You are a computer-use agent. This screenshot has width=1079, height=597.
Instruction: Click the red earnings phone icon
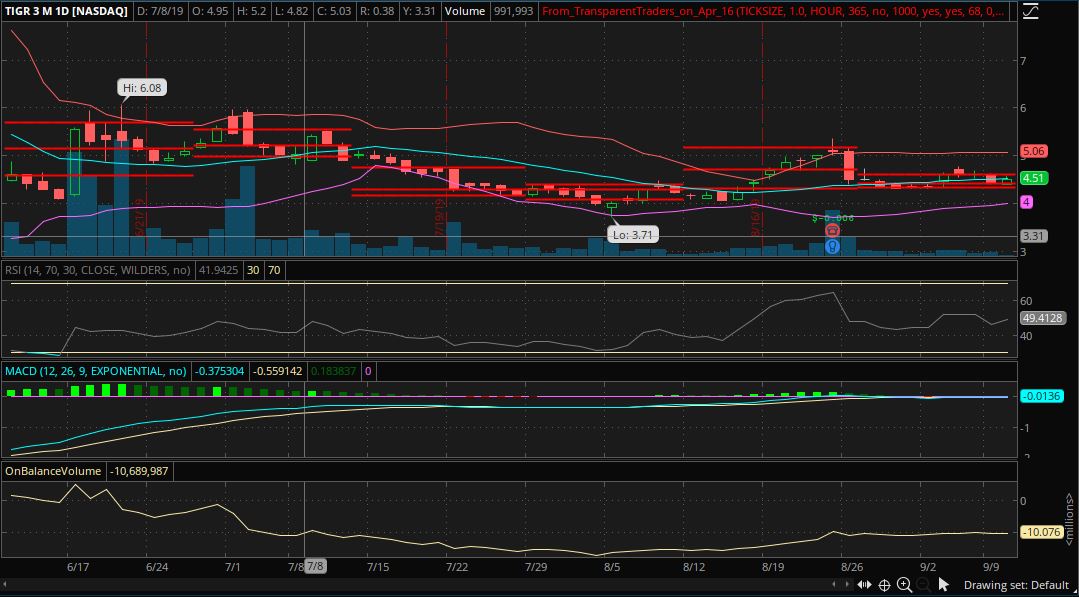click(832, 230)
